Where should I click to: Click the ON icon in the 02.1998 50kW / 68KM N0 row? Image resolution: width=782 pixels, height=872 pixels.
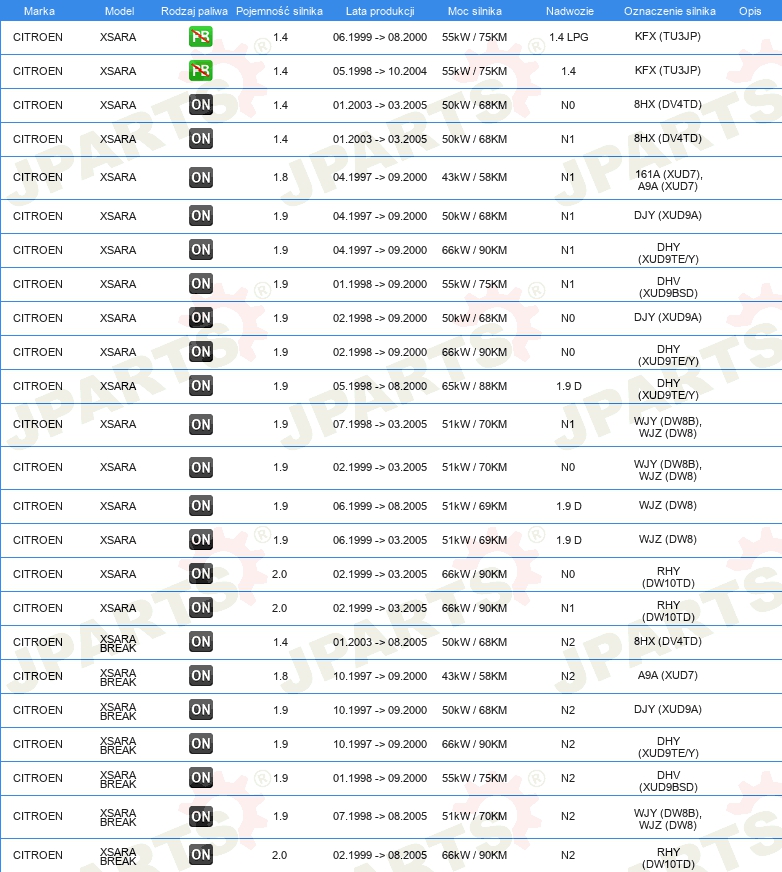(201, 318)
